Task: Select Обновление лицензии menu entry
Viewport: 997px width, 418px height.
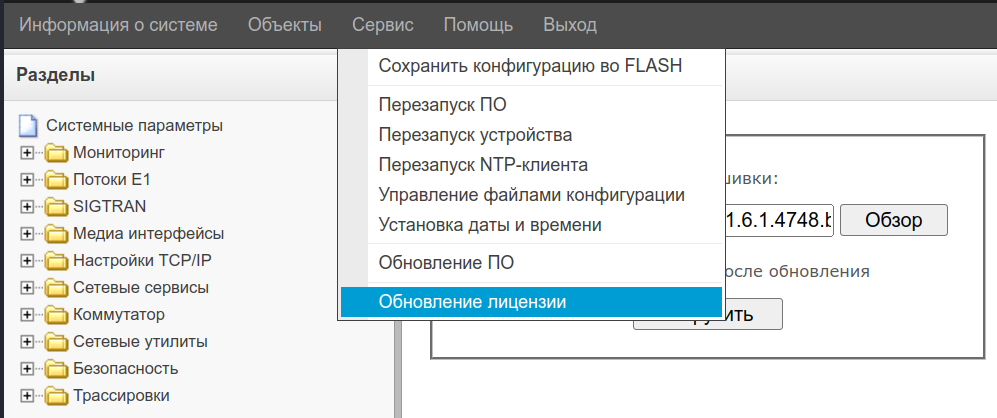Action: (472, 302)
